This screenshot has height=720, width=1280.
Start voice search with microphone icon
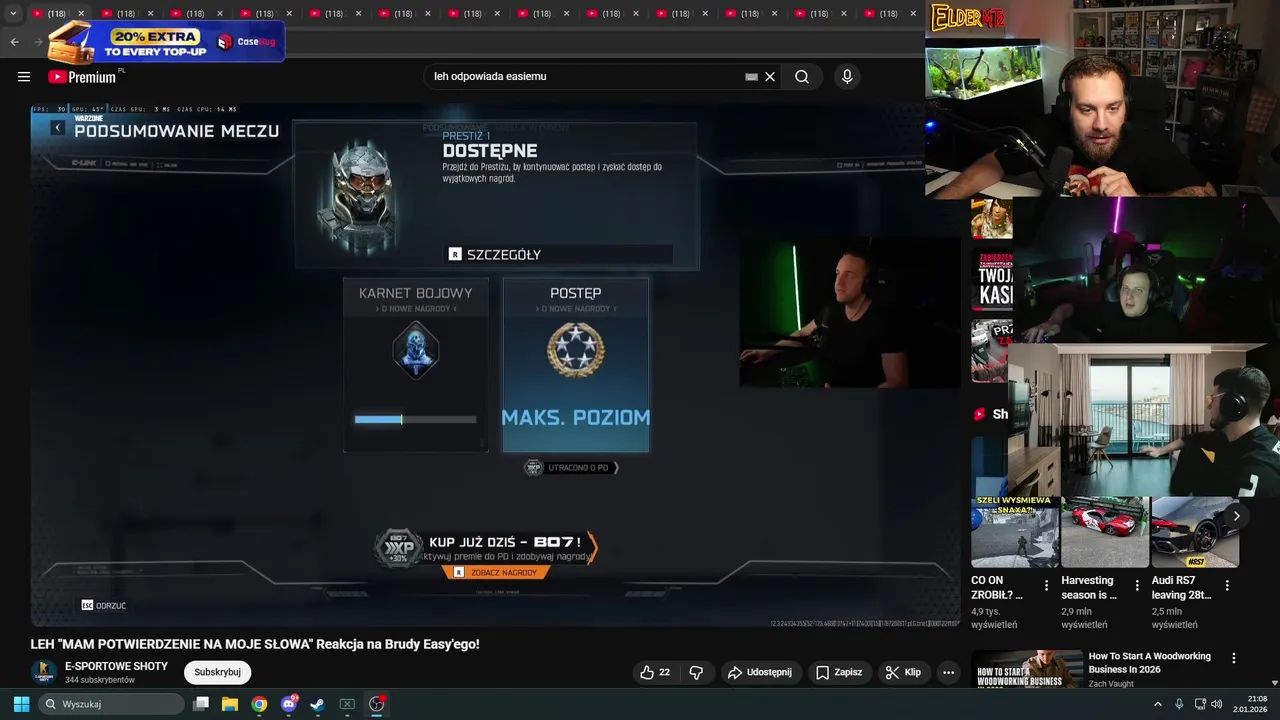pyautogui.click(x=847, y=77)
